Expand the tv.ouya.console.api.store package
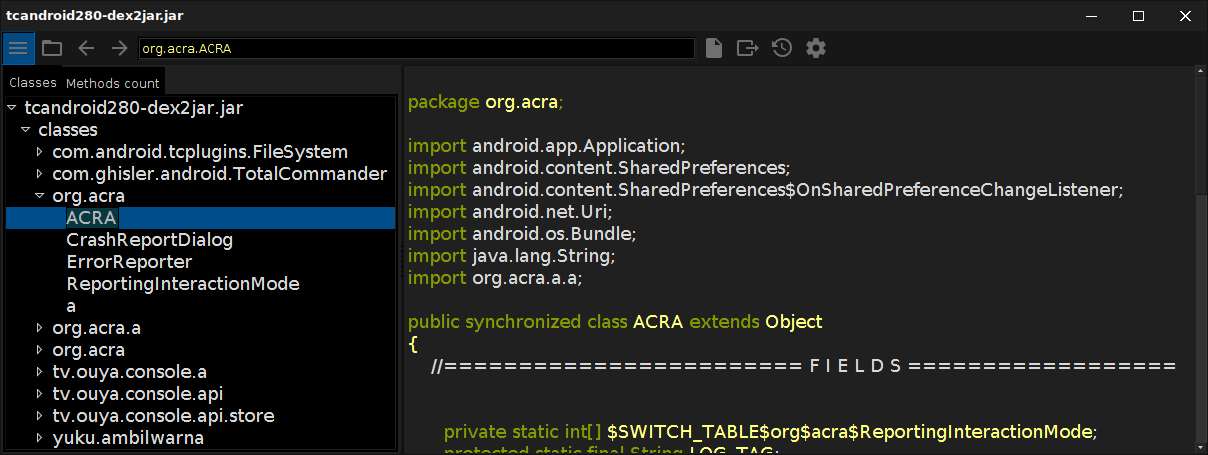Image resolution: width=1208 pixels, height=455 pixels. coord(40,415)
